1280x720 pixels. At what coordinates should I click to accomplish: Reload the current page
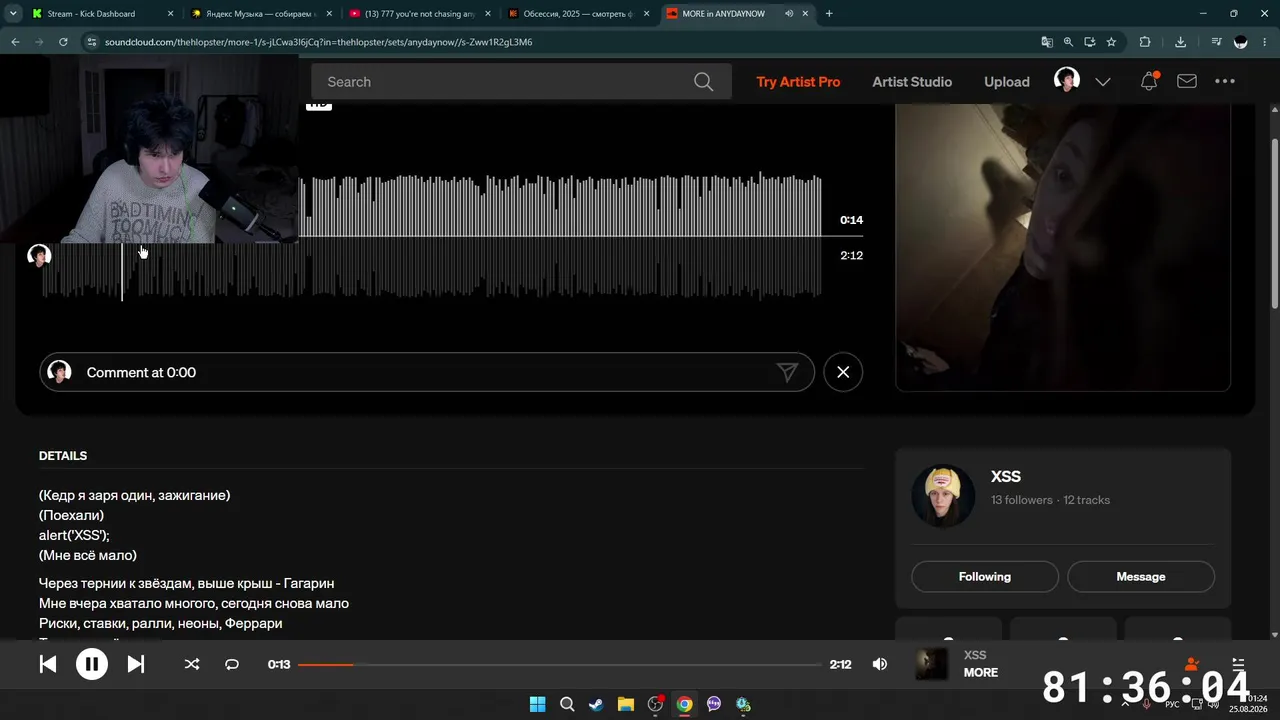[63, 42]
